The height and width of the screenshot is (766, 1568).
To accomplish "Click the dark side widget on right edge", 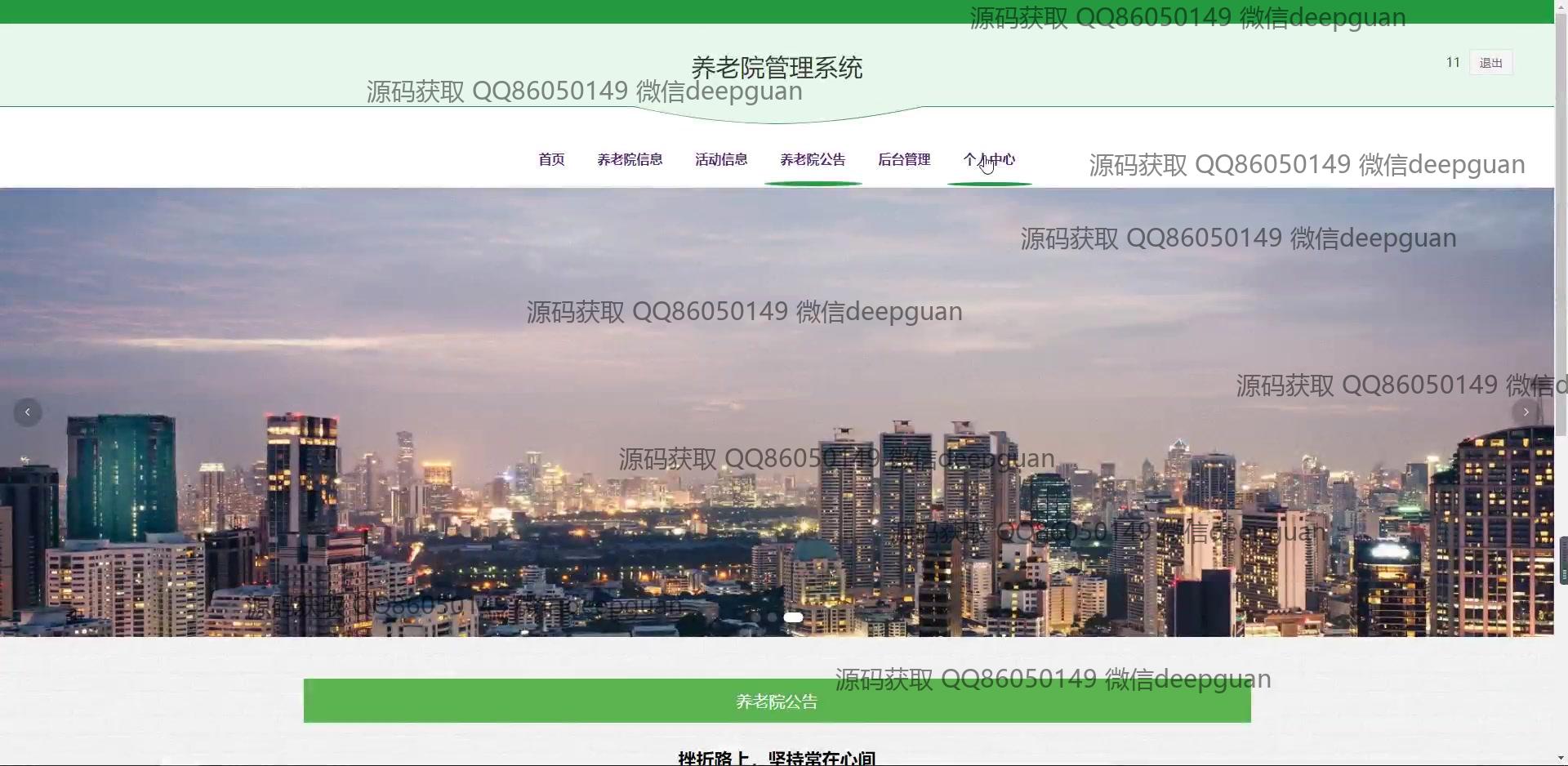I will coord(1563,560).
